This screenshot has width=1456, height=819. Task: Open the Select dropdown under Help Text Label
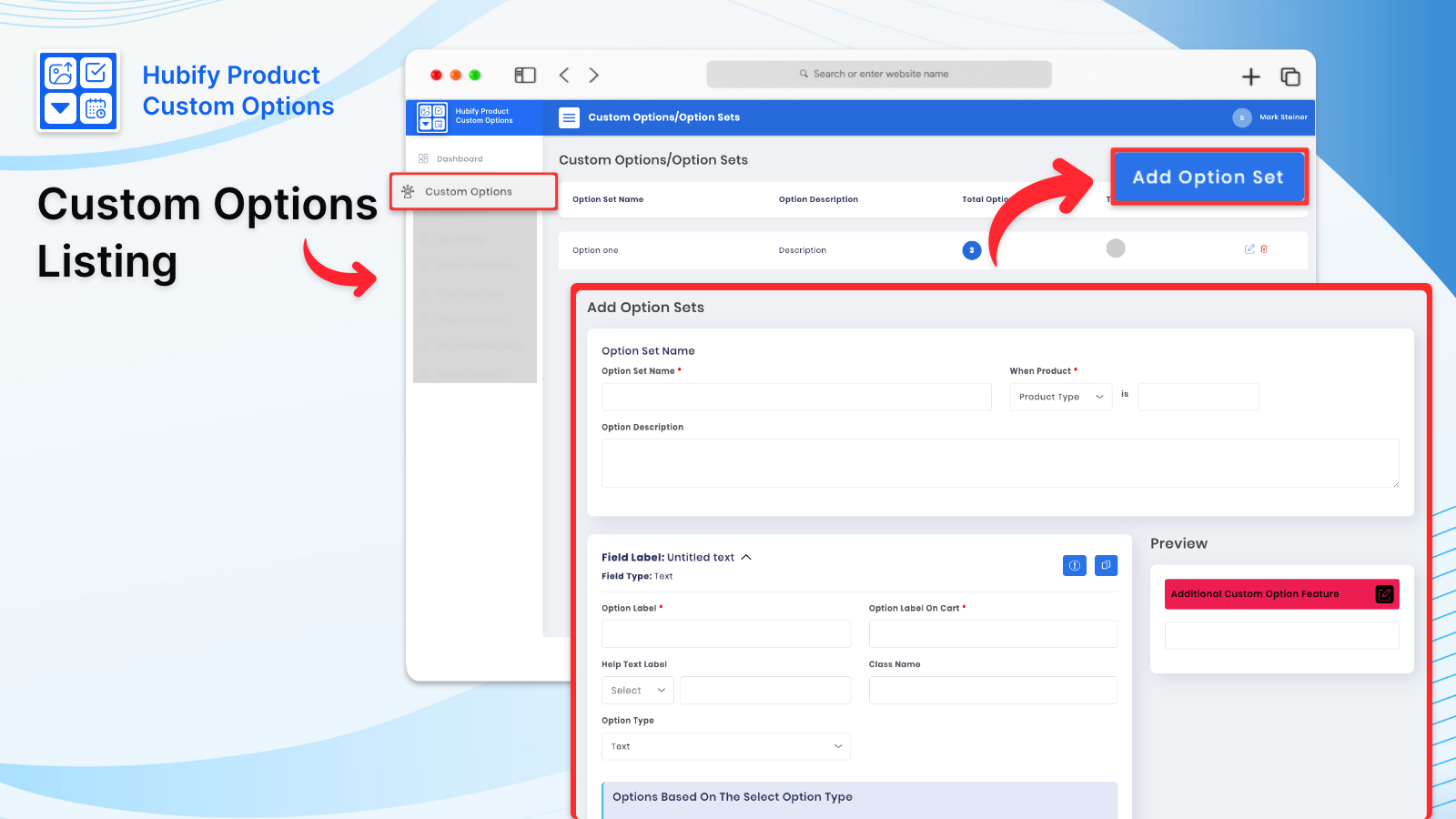click(636, 690)
